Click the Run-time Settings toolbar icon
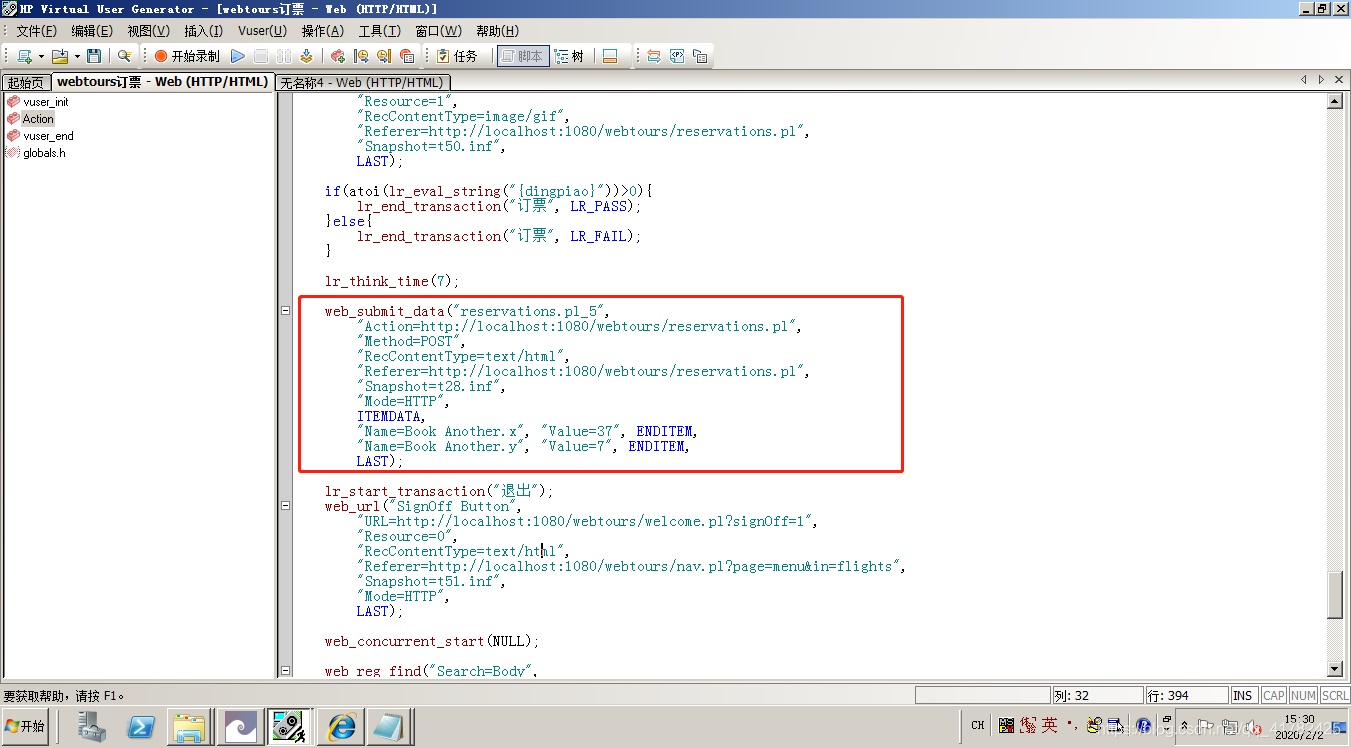 click(653, 56)
